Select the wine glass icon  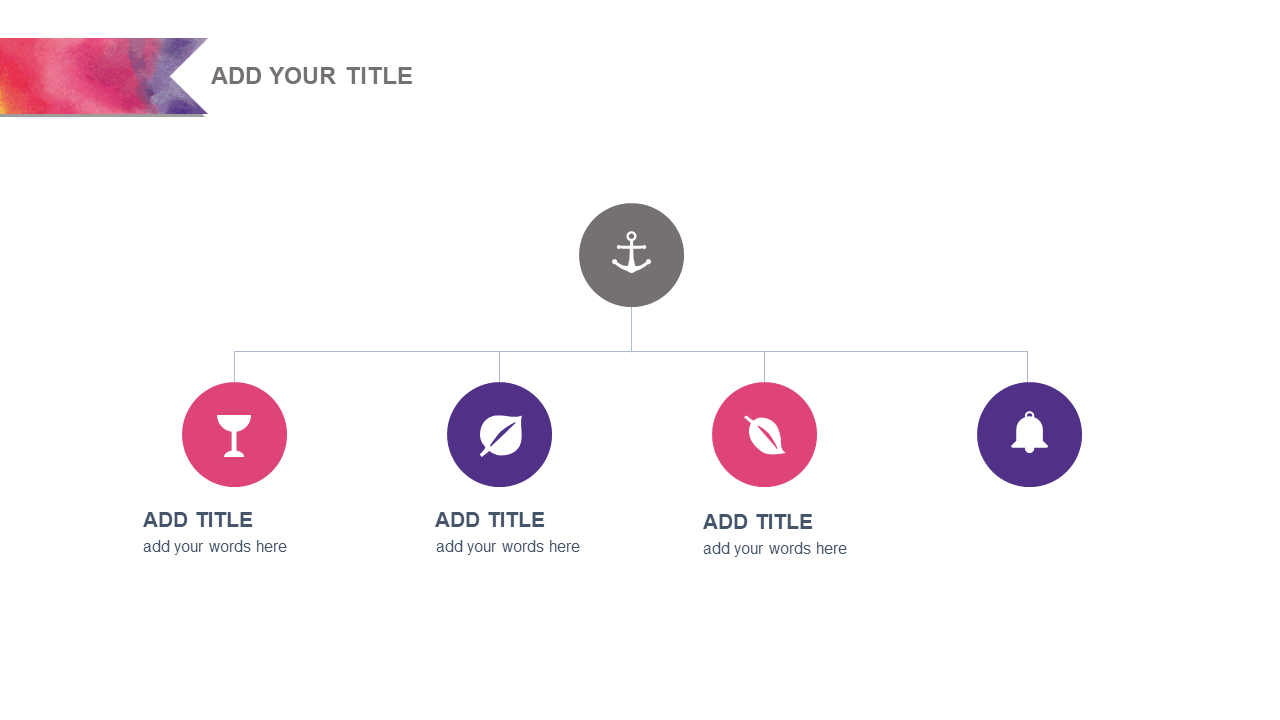[x=234, y=435]
